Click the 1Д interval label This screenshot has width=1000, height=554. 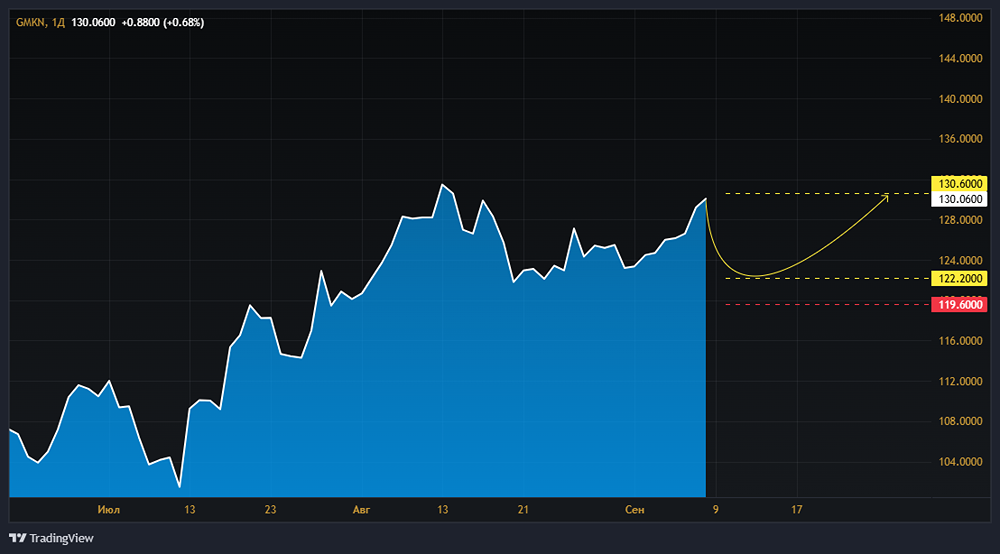click(x=59, y=23)
